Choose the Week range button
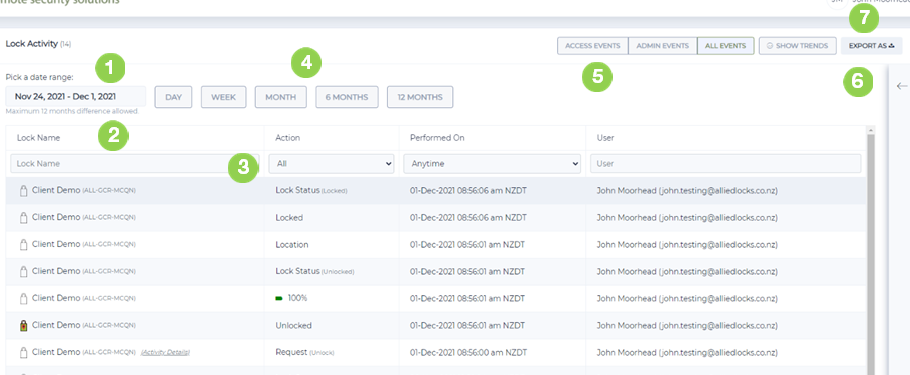Image resolution: width=910 pixels, height=375 pixels. click(223, 97)
